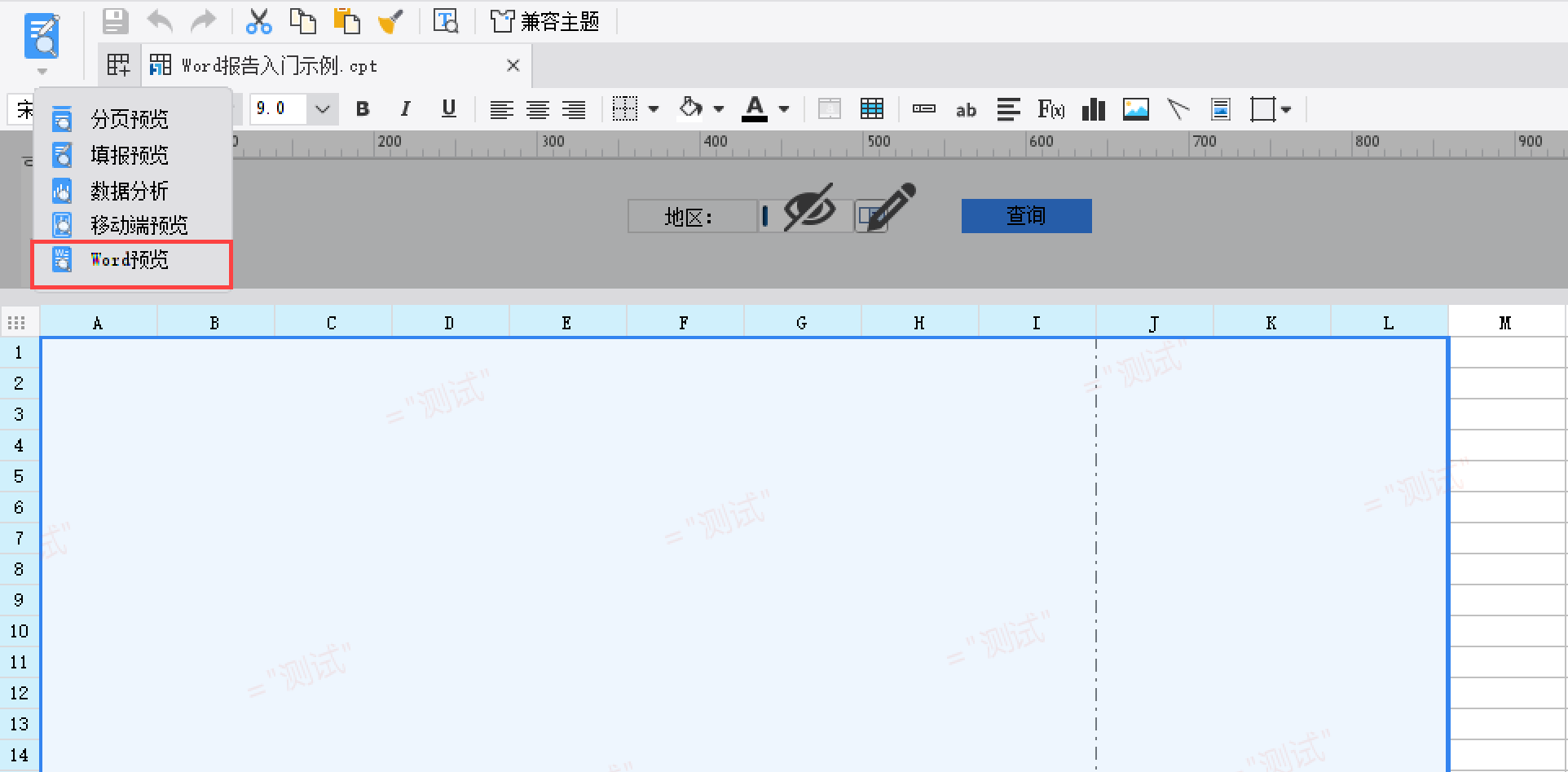Click the 查询 query button
Image resolution: width=1568 pixels, height=772 pixels.
(x=1026, y=215)
